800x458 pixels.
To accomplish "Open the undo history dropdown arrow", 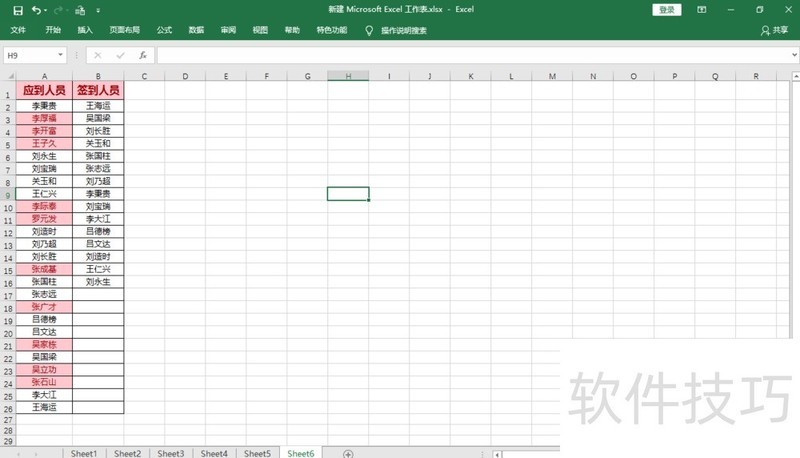I will pos(45,10).
